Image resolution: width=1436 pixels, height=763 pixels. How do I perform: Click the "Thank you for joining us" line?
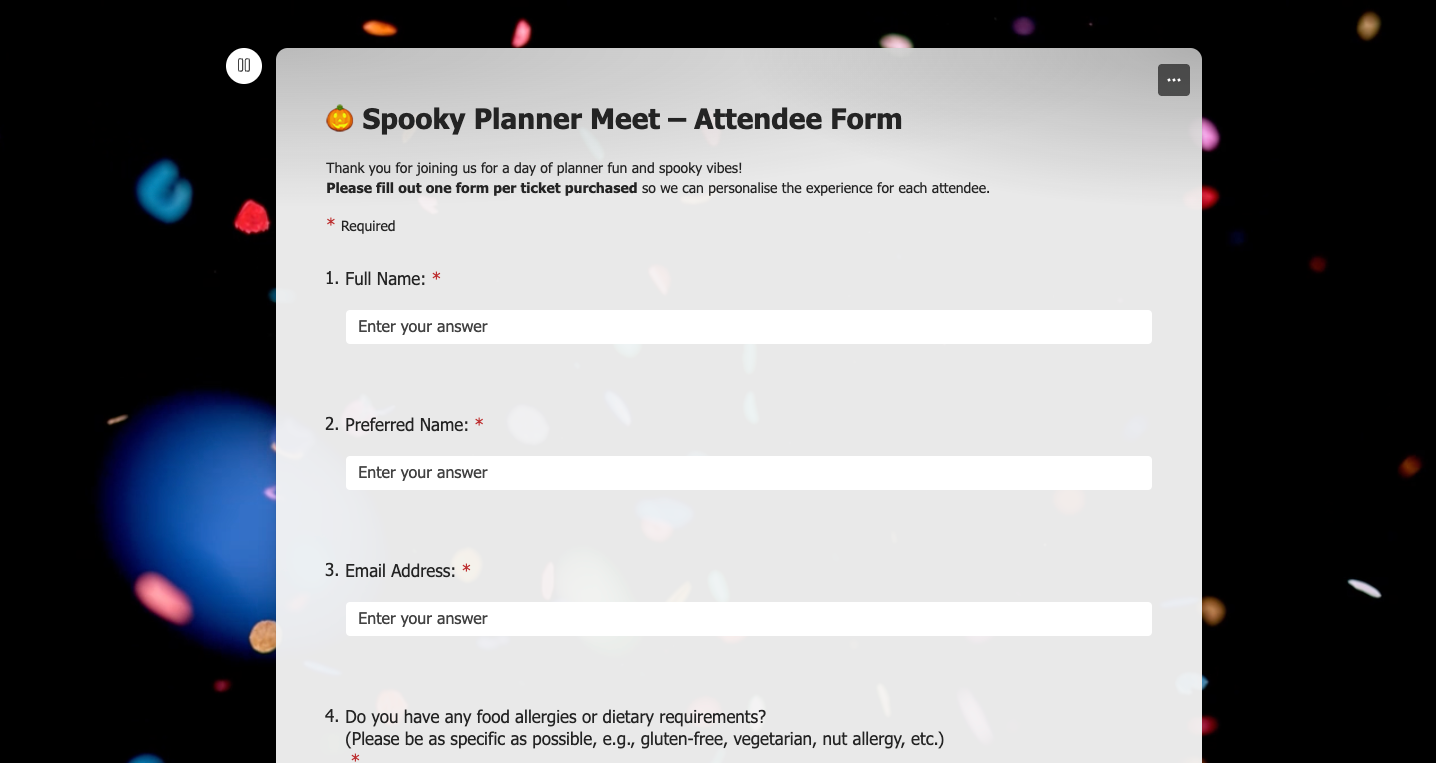(x=533, y=168)
